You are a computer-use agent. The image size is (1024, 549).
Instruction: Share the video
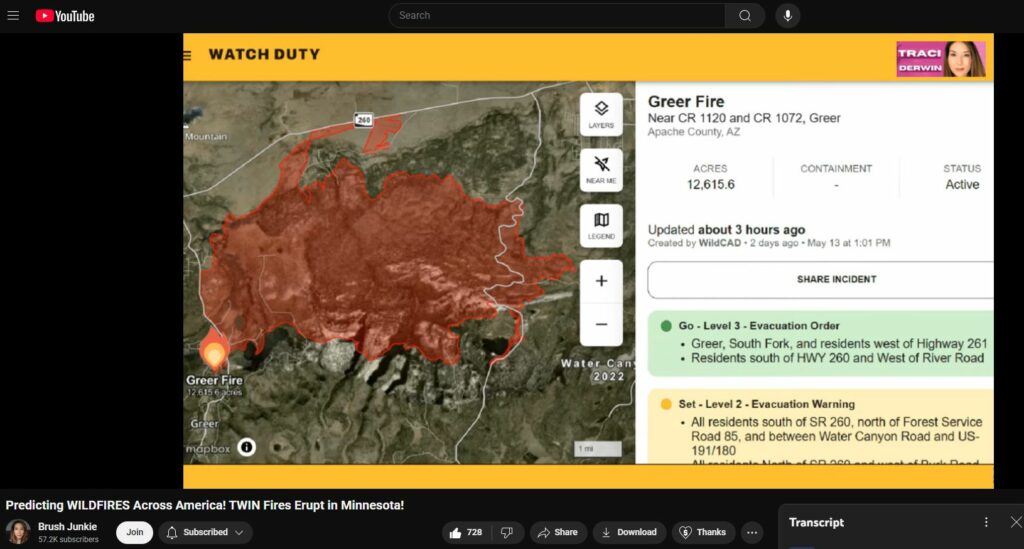(558, 533)
